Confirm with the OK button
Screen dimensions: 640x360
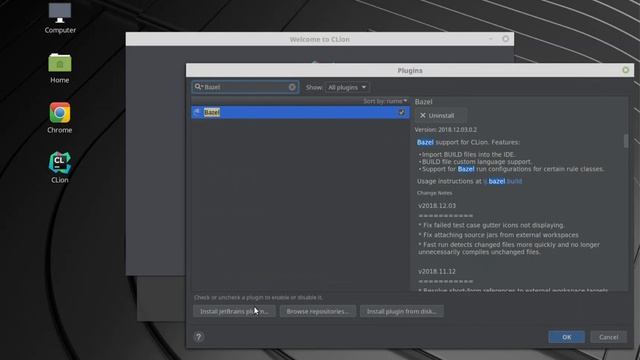click(x=567, y=337)
